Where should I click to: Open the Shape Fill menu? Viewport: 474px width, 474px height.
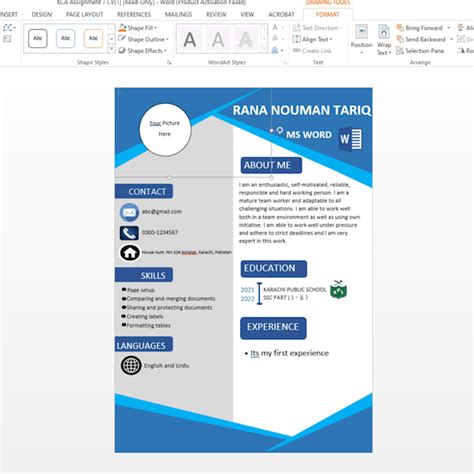138,28
